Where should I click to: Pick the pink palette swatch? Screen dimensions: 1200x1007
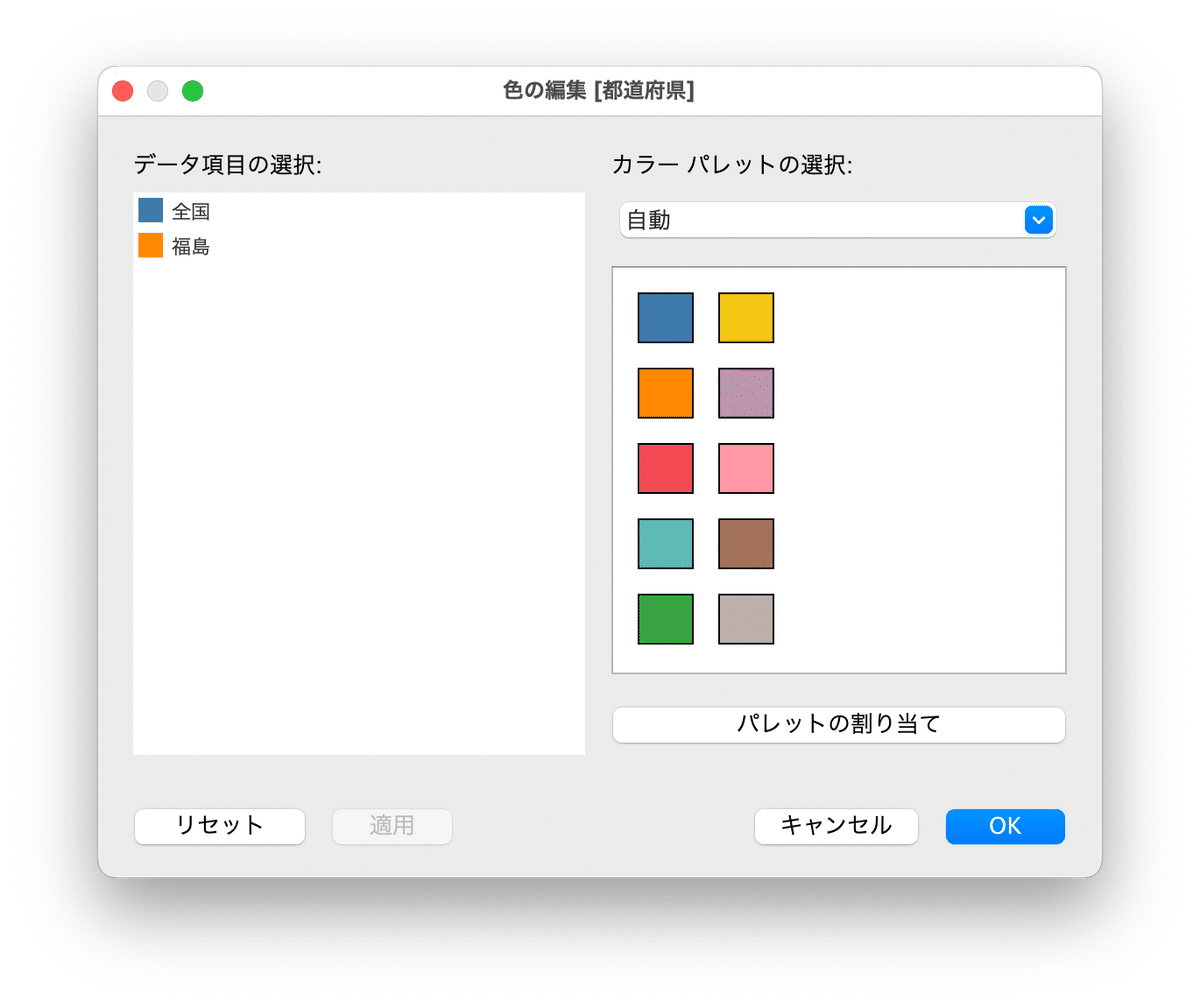tap(746, 468)
